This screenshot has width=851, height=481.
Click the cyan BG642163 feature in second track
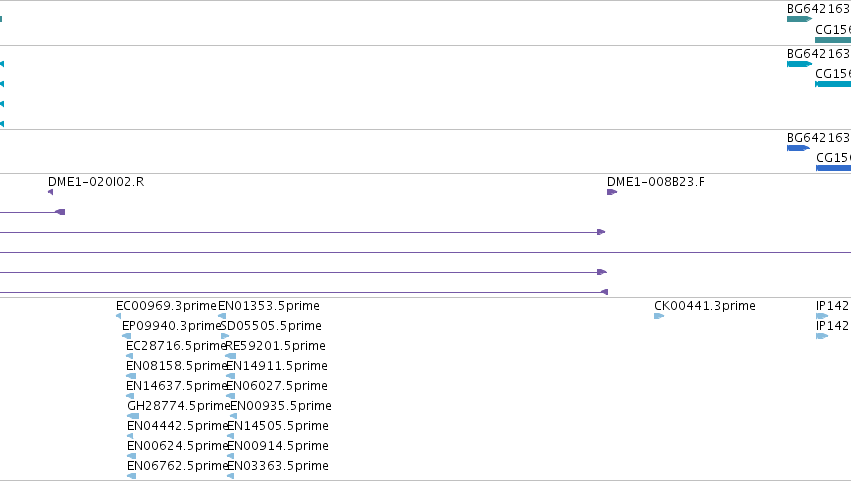click(x=799, y=64)
